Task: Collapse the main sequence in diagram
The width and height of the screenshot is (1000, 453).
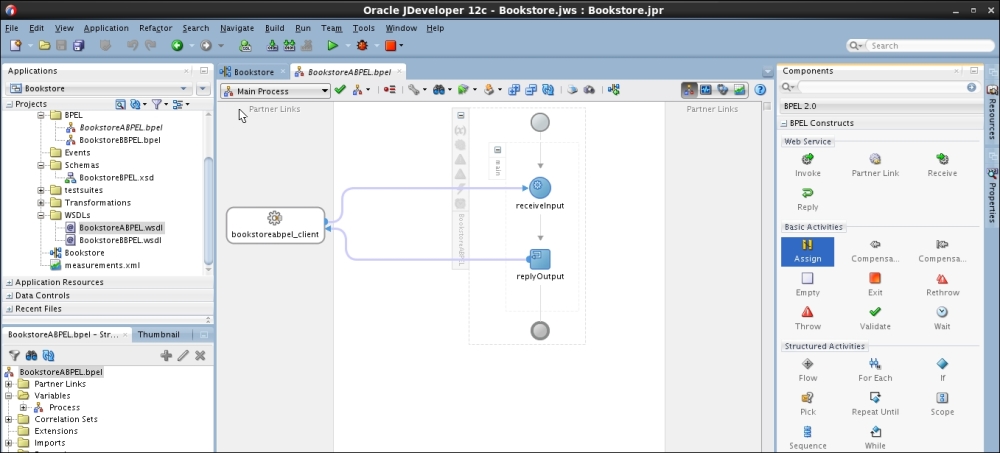Action: [x=497, y=150]
